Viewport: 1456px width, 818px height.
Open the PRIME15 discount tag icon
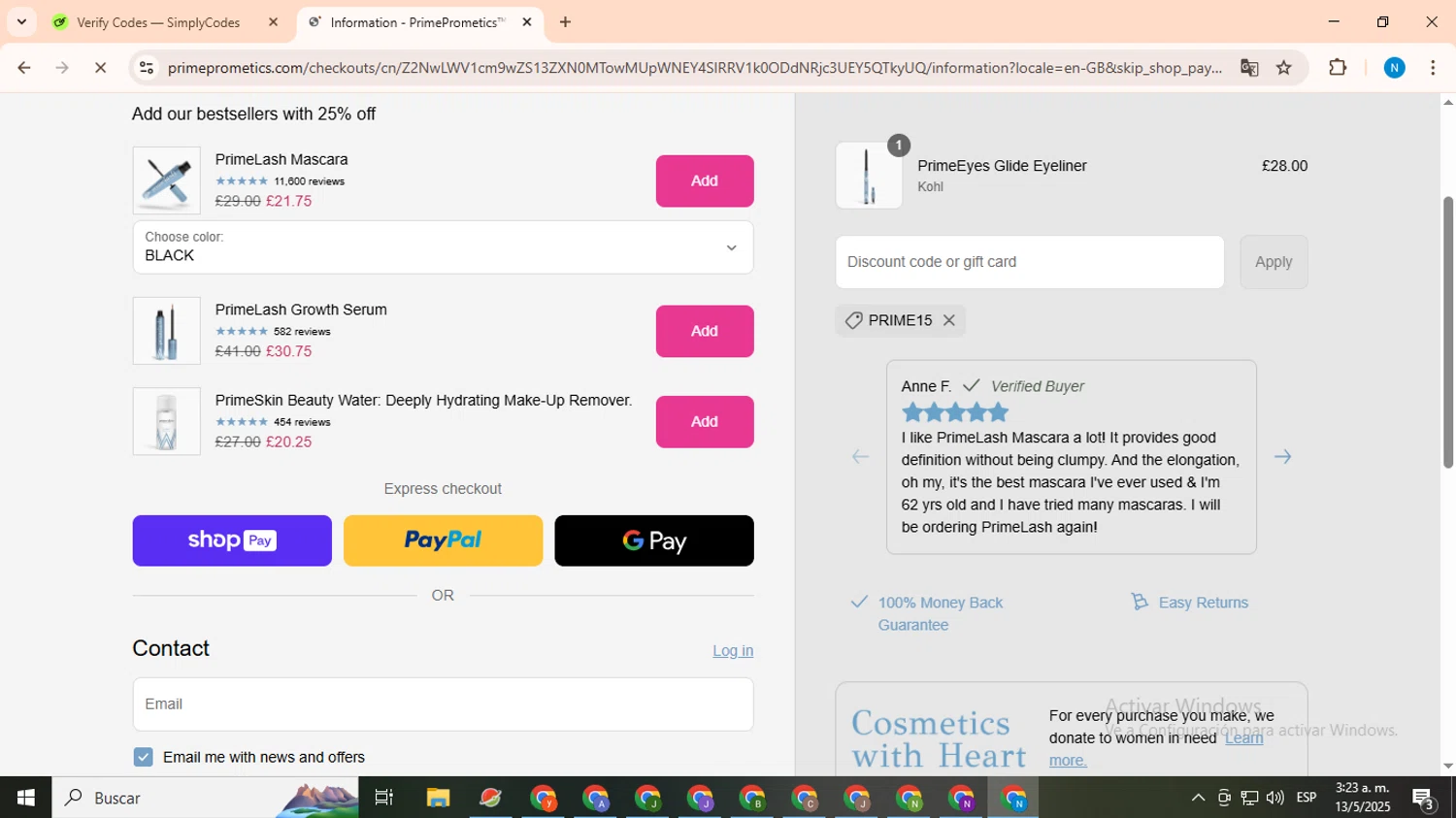(854, 320)
